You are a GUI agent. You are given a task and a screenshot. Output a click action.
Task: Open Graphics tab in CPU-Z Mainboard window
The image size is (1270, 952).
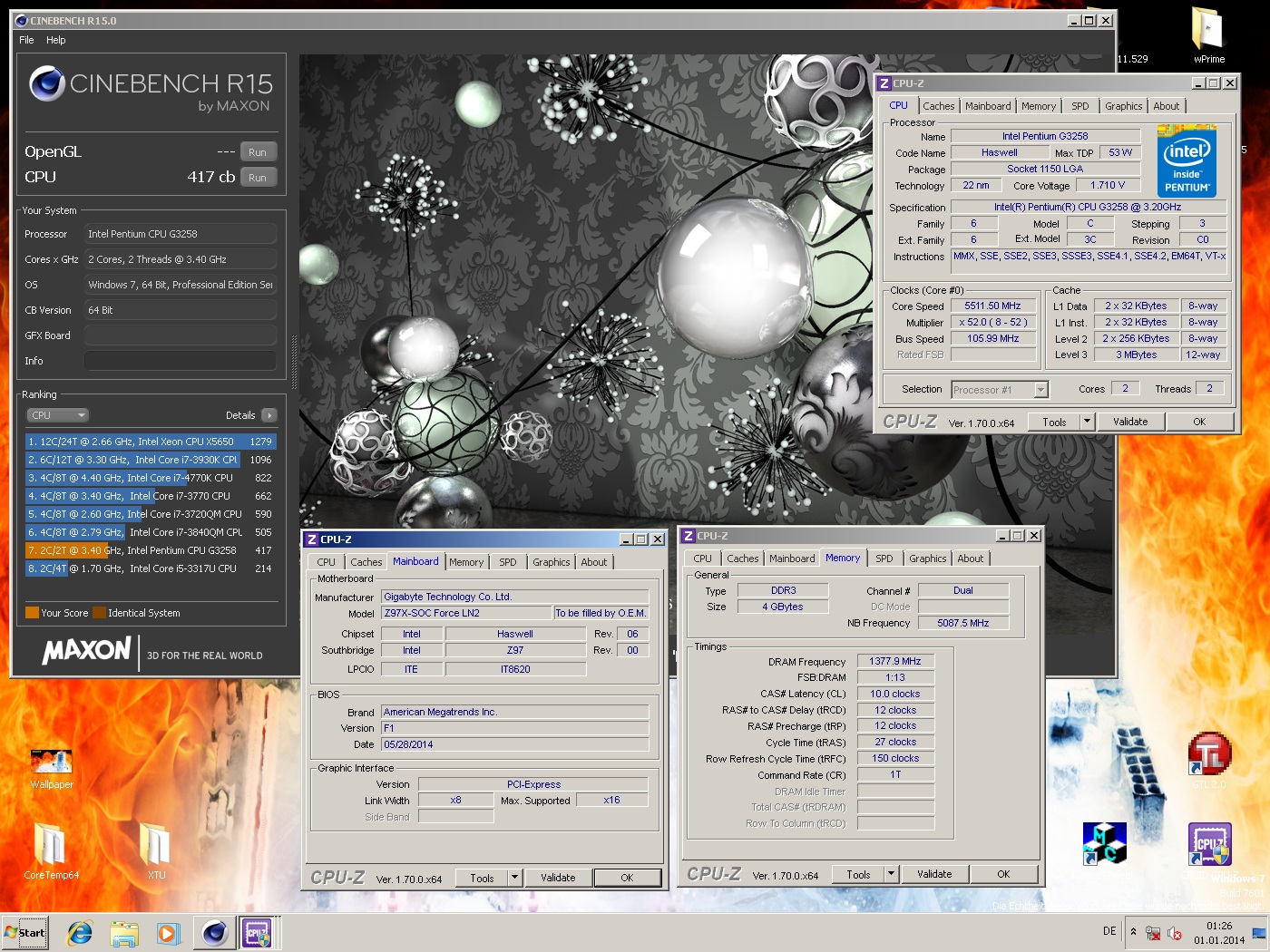click(552, 562)
